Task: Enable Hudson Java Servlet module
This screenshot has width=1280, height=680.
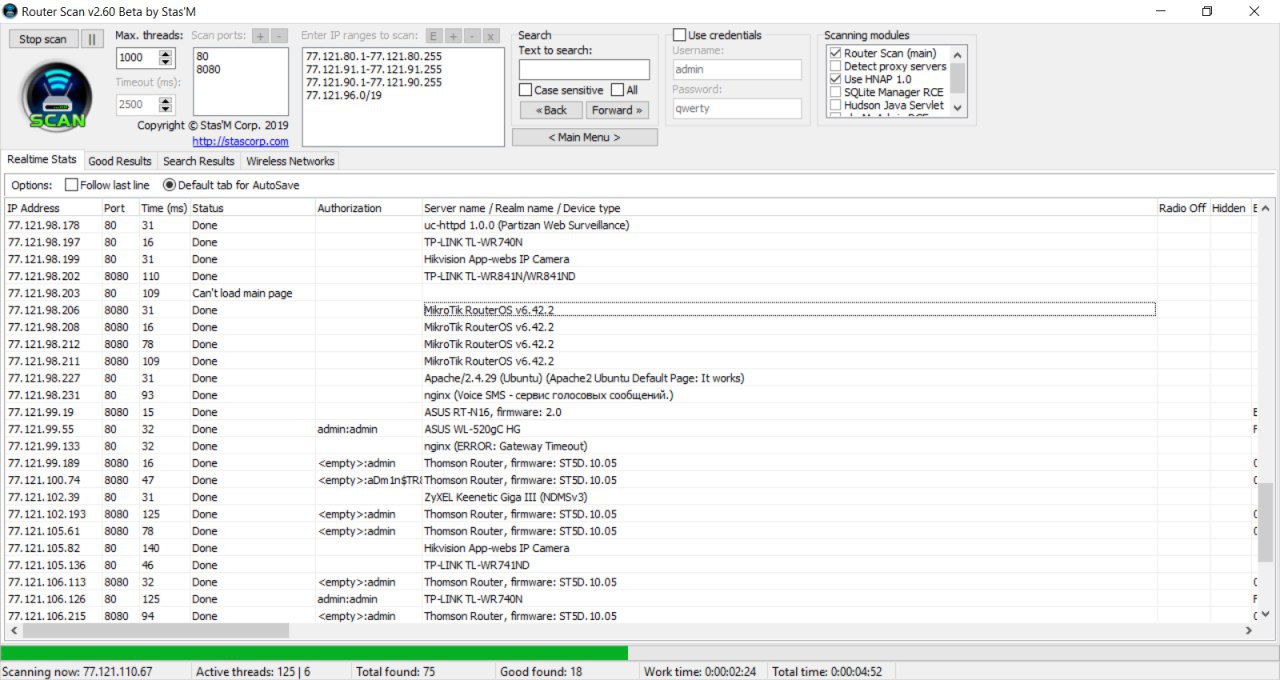Action: point(835,105)
